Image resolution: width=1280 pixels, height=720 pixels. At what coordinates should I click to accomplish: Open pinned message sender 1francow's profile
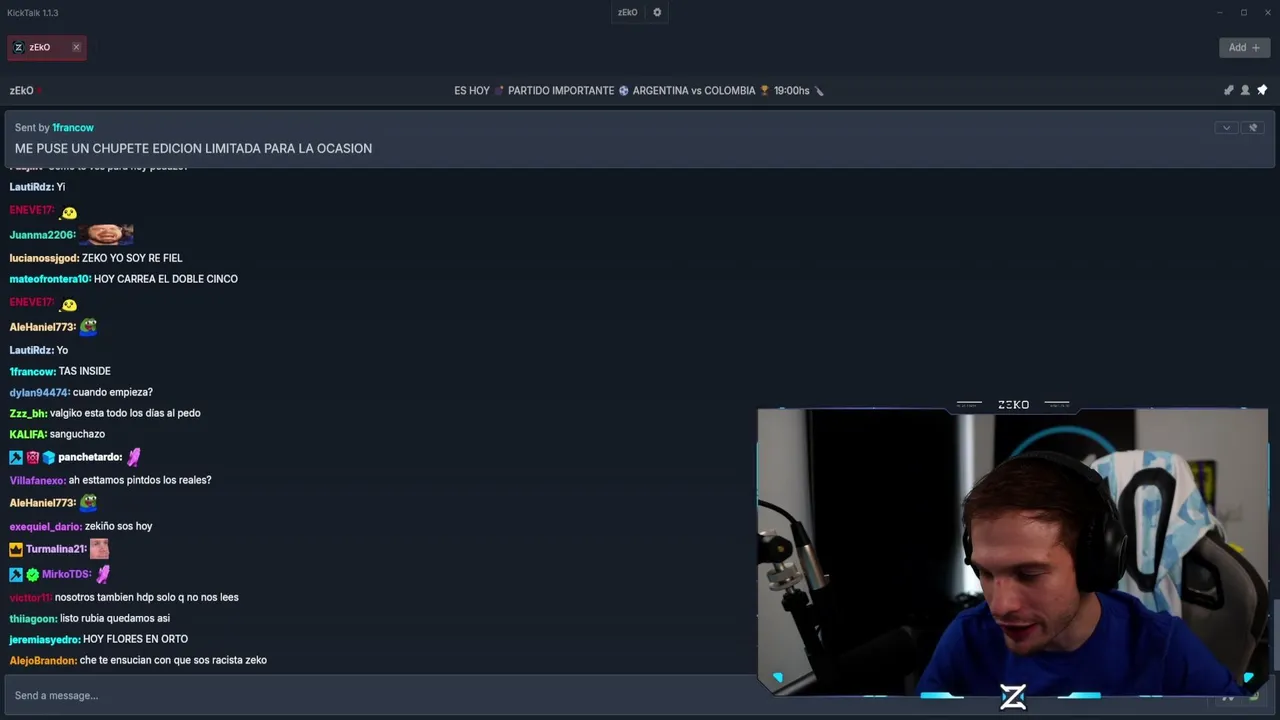pos(73,128)
